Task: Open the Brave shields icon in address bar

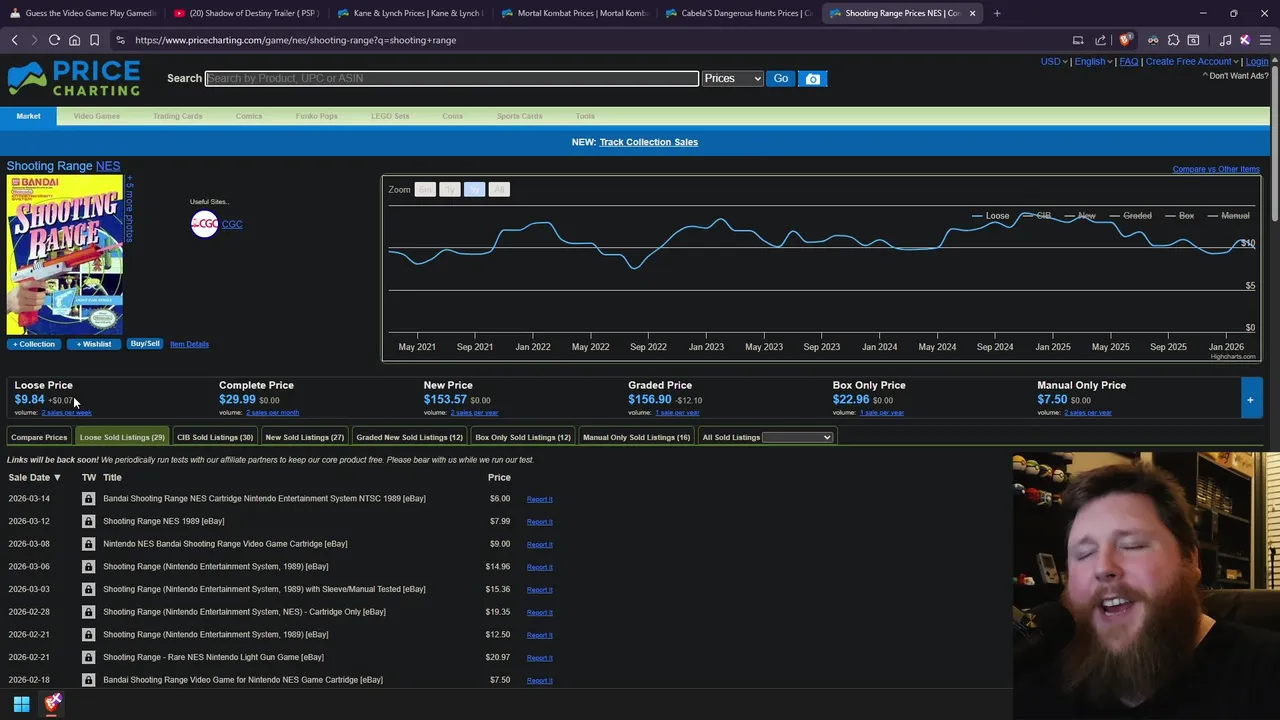Action: [x=1125, y=40]
